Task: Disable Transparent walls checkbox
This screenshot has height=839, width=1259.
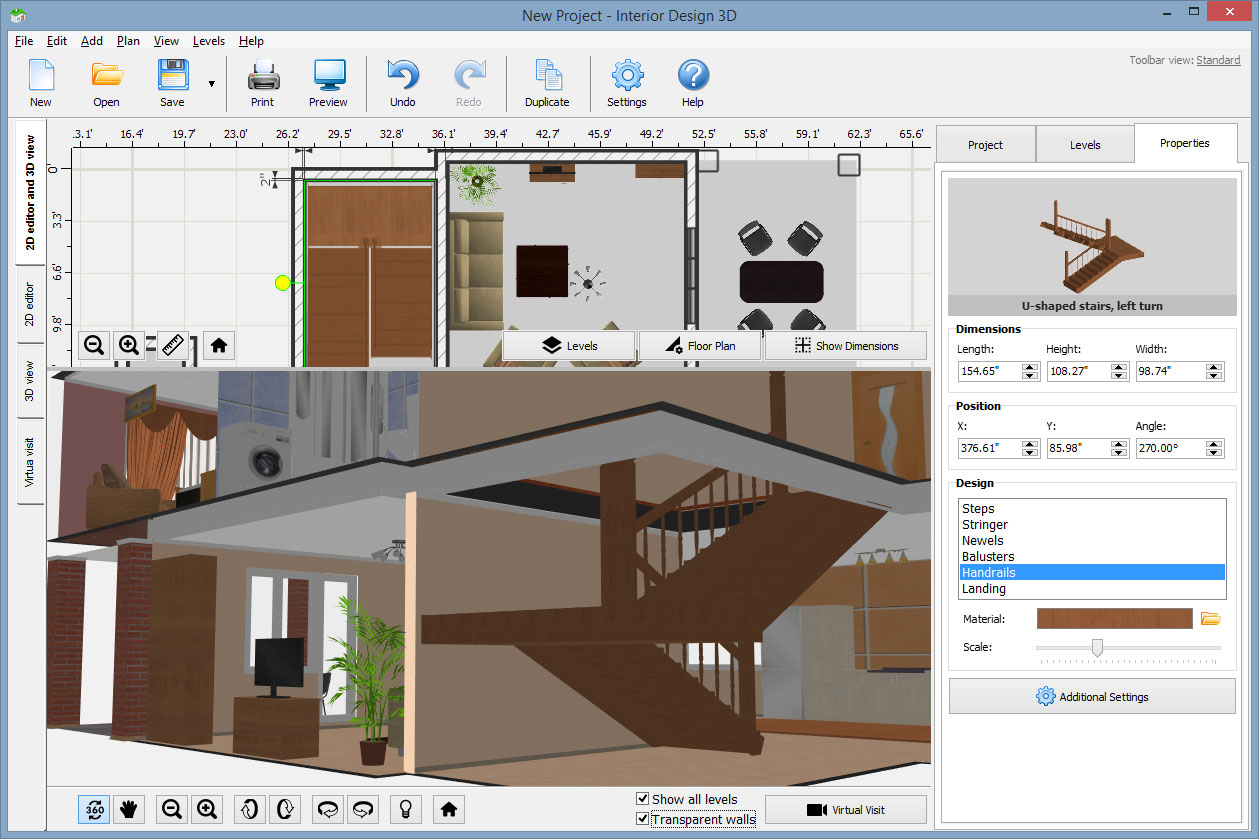Action: point(643,818)
